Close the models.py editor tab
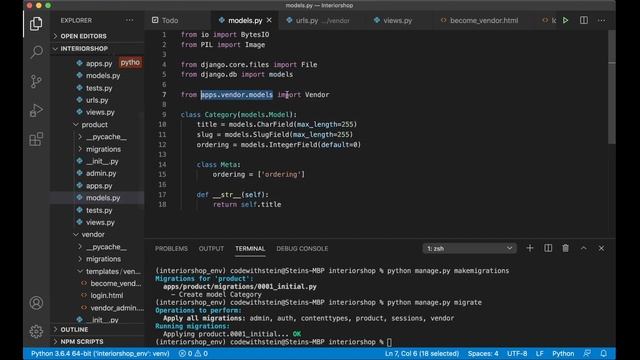The width and height of the screenshot is (640, 360). pos(269,20)
